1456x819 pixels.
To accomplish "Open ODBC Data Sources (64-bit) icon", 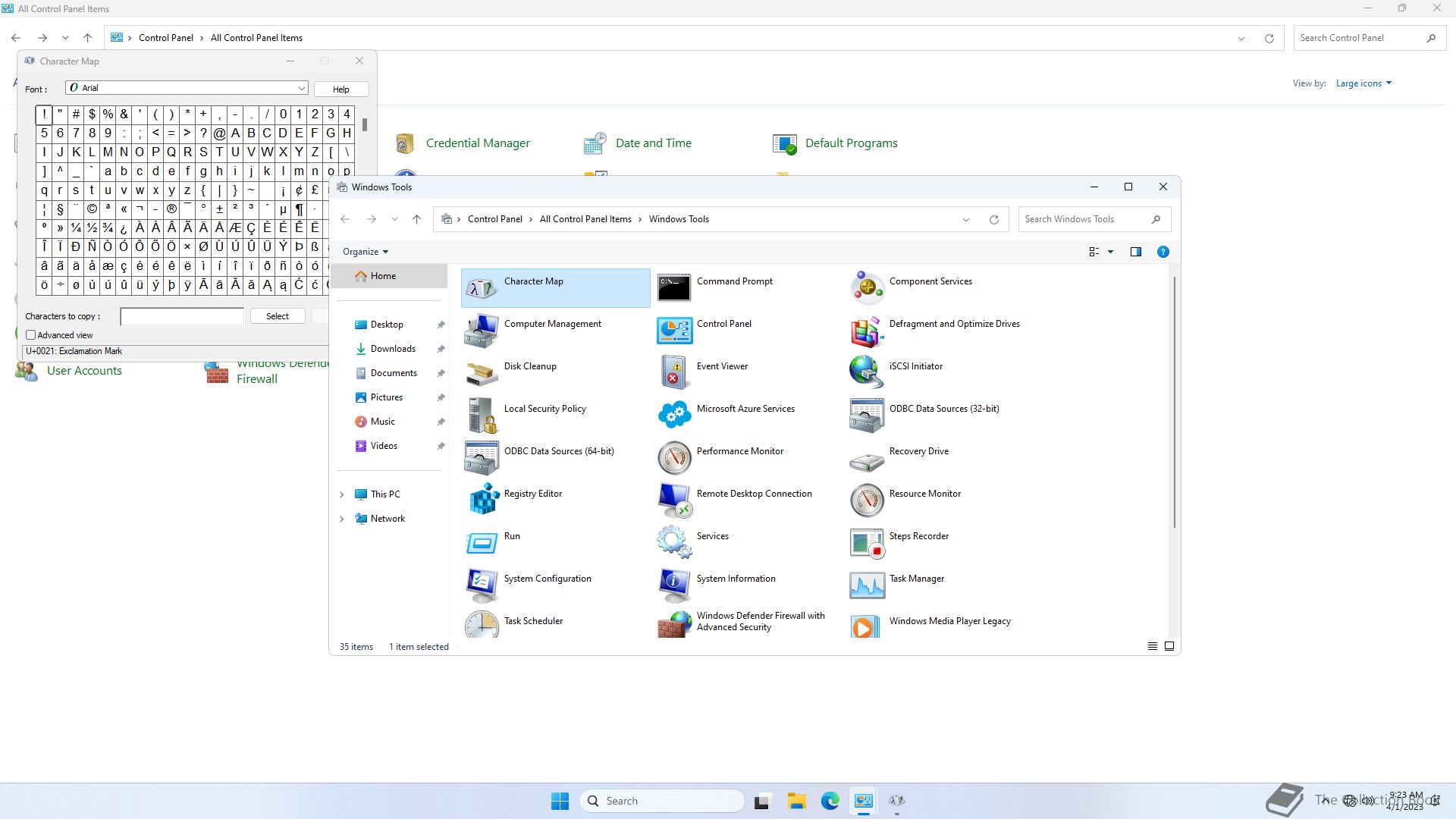I will coord(482,457).
